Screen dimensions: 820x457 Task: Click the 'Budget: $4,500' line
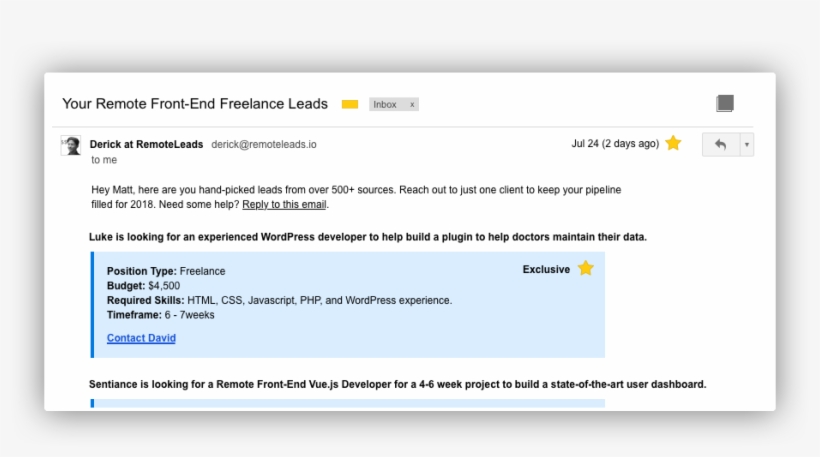[143, 286]
